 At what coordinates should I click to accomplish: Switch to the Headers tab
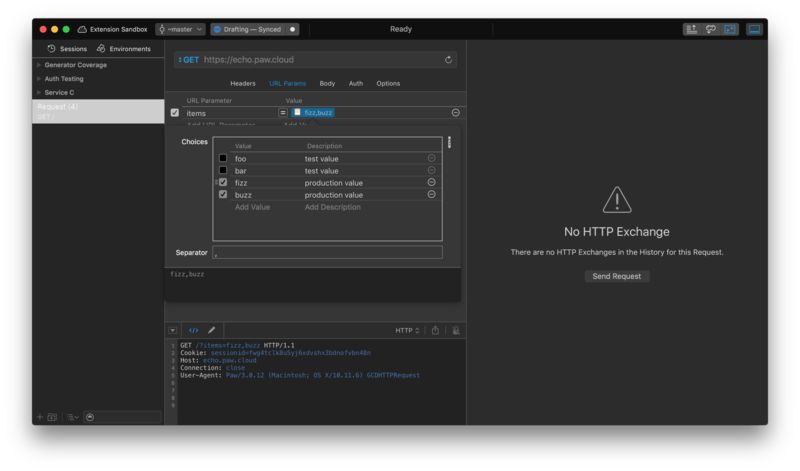[x=243, y=83]
